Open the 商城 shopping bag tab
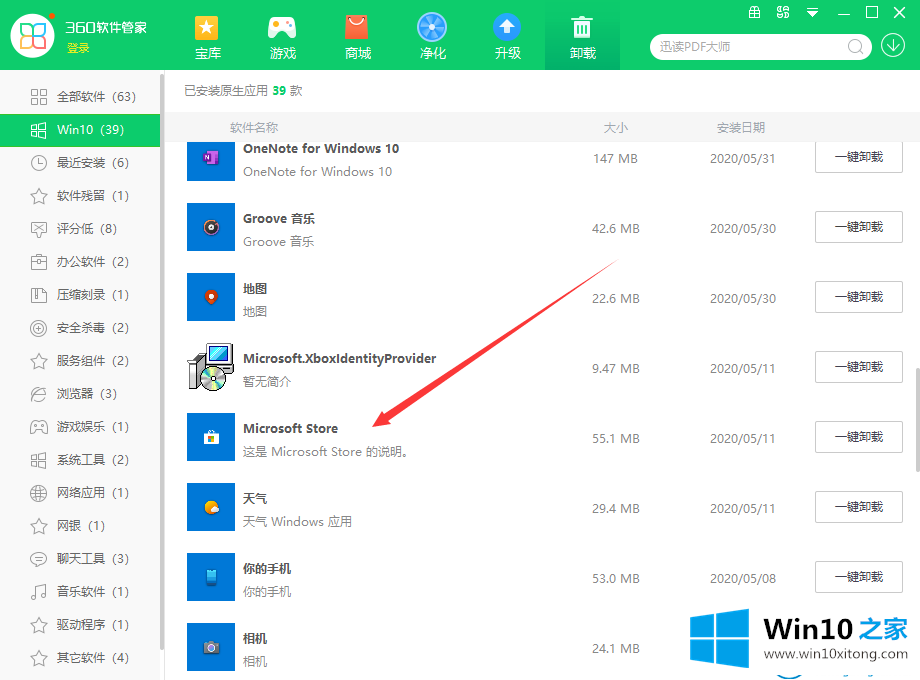The width and height of the screenshot is (920, 680). (x=357, y=38)
